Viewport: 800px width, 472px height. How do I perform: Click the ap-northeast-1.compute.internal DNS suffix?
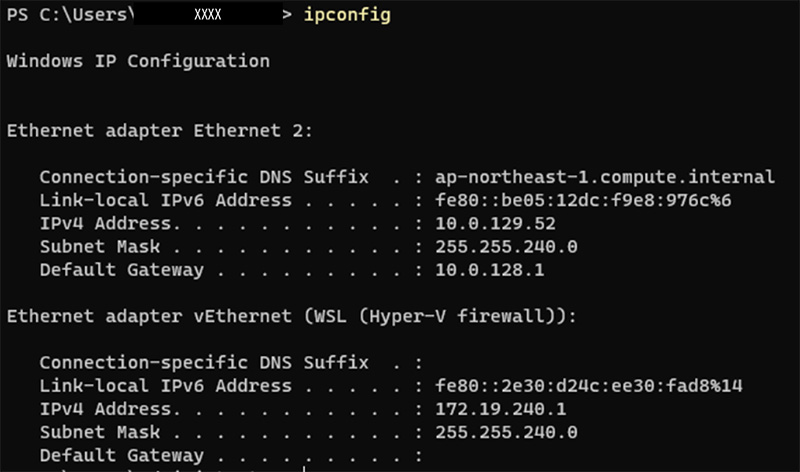click(605, 177)
